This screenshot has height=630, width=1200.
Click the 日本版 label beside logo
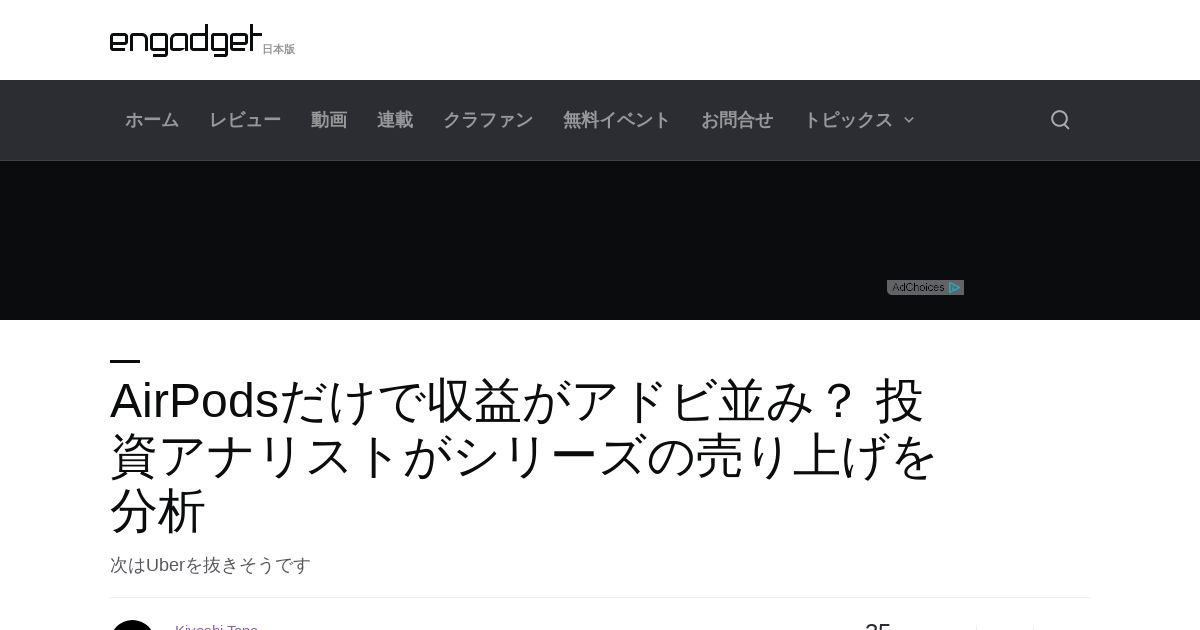point(279,49)
